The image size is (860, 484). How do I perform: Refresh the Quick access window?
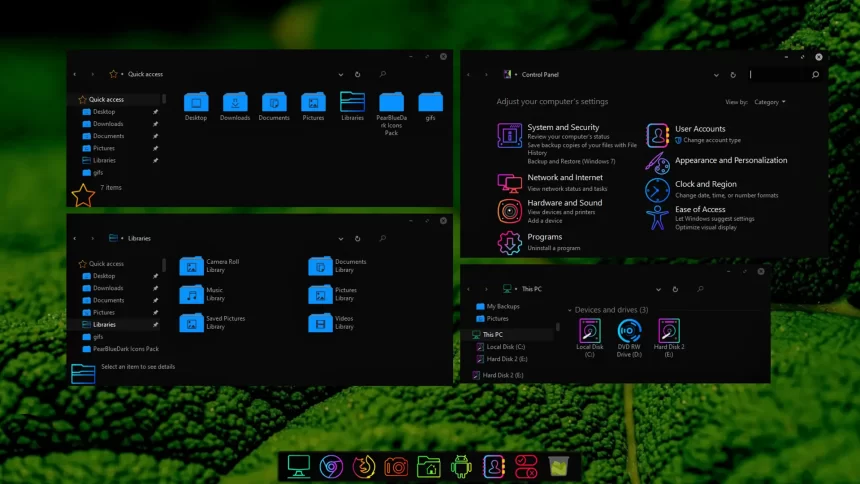(x=358, y=74)
